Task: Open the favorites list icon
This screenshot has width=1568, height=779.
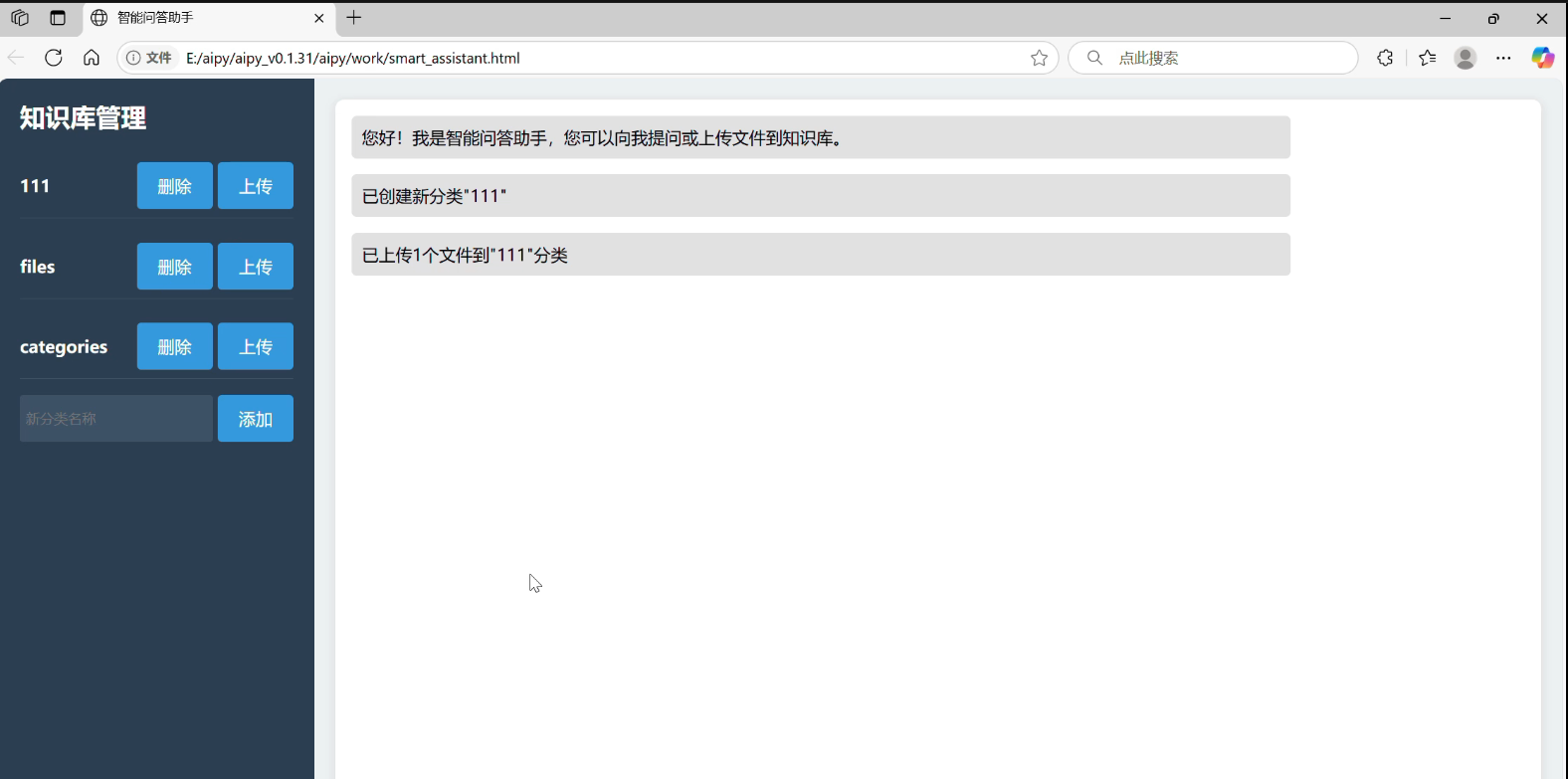Action: click(1428, 58)
